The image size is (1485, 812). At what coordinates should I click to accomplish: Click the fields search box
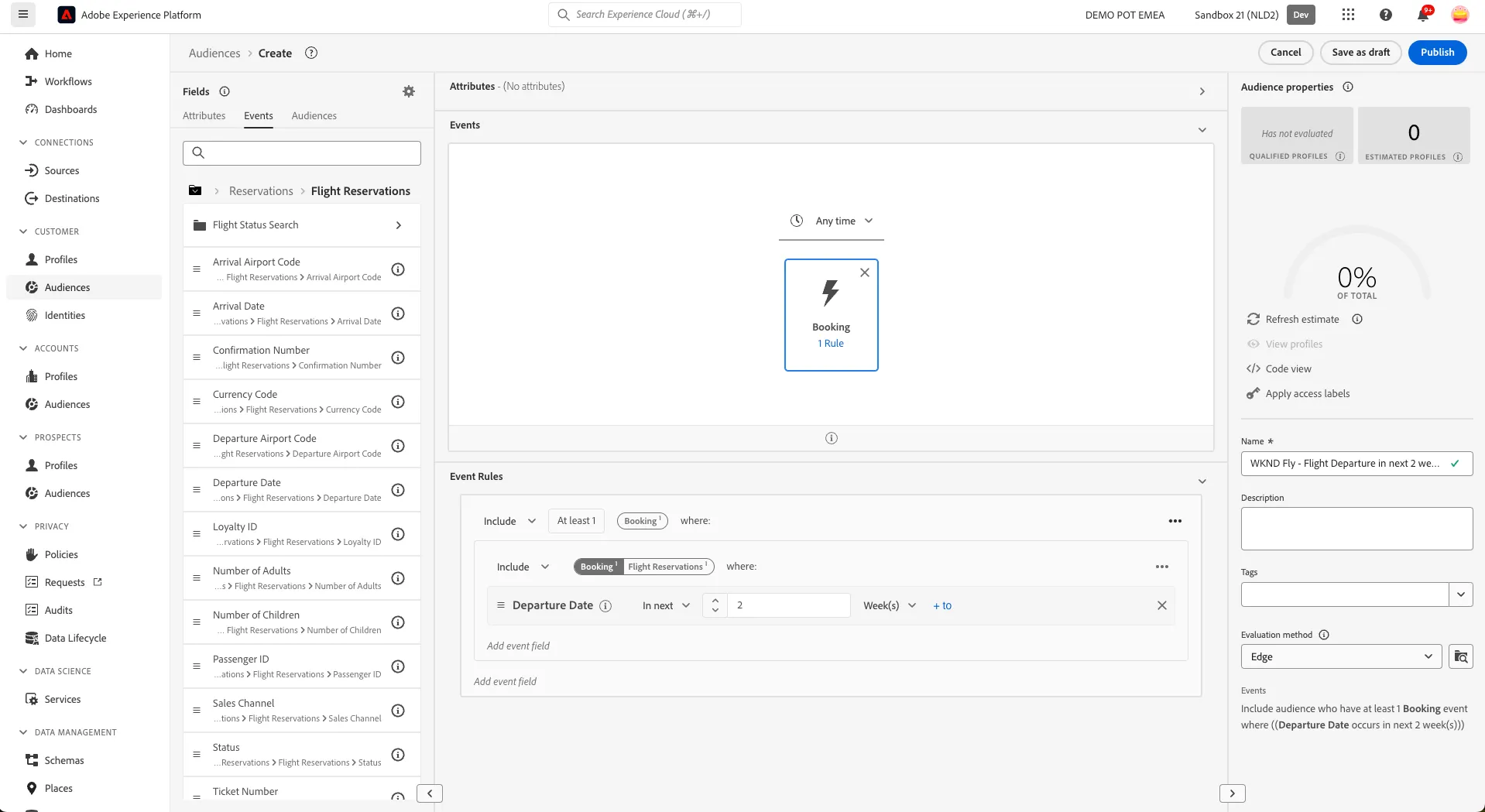[302, 152]
